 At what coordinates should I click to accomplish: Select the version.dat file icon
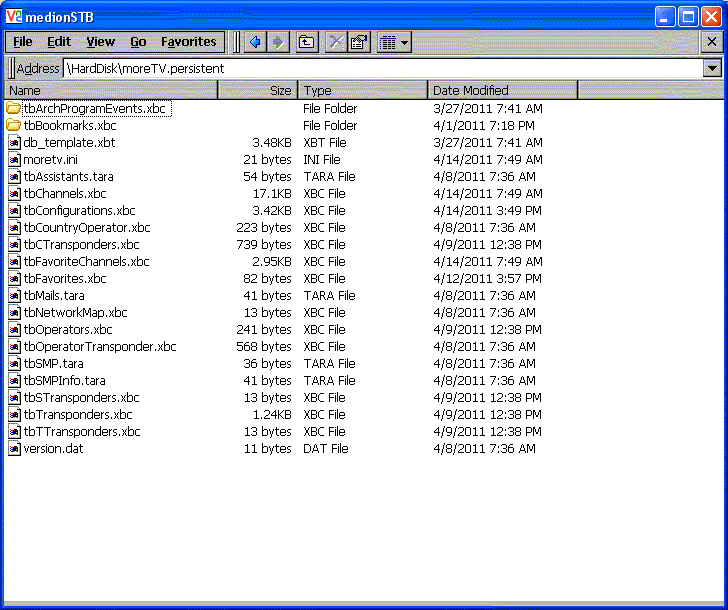click(x=14, y=448)
